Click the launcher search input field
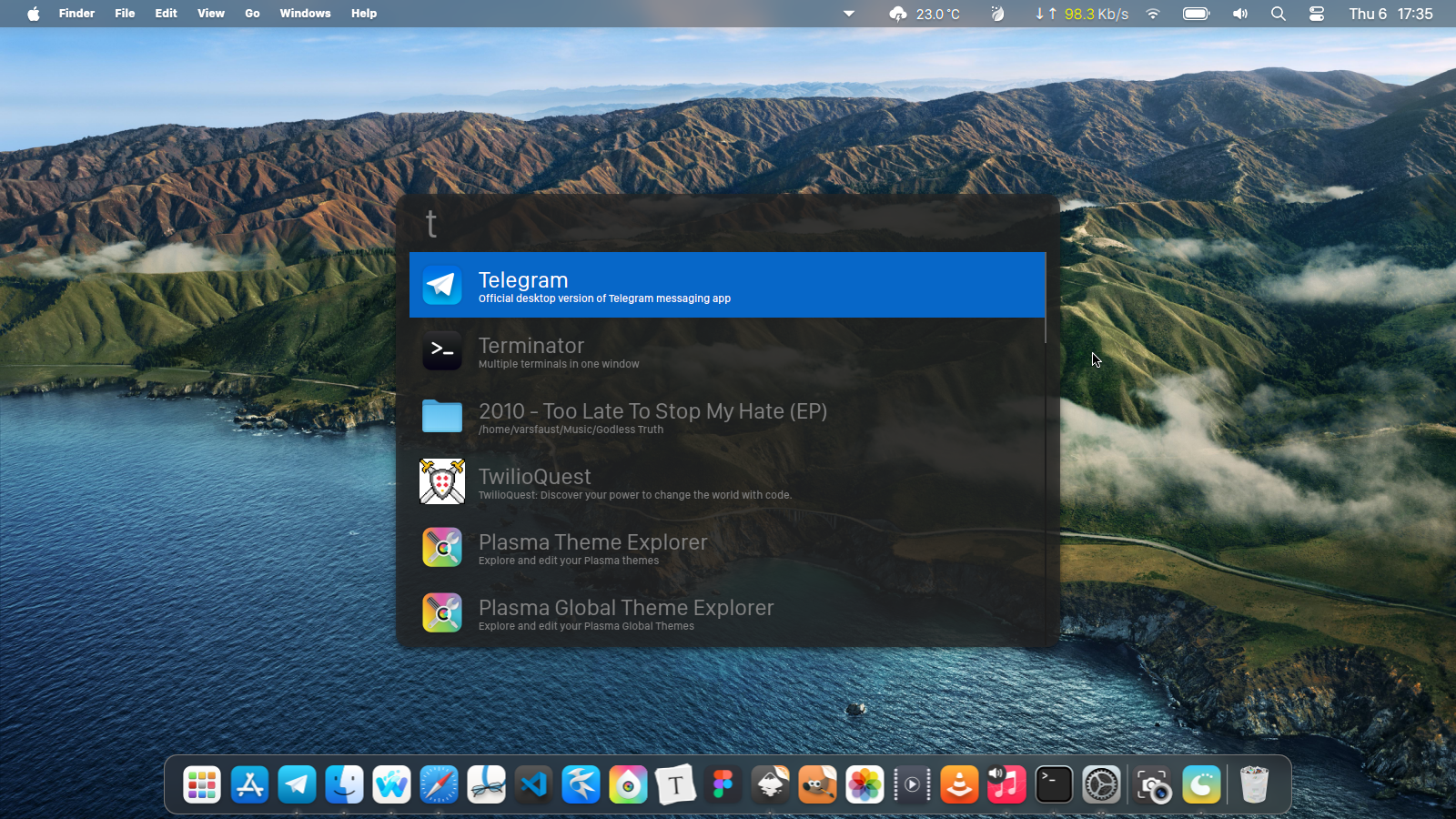Viewport: 1456px width, 819px height. 727,224
